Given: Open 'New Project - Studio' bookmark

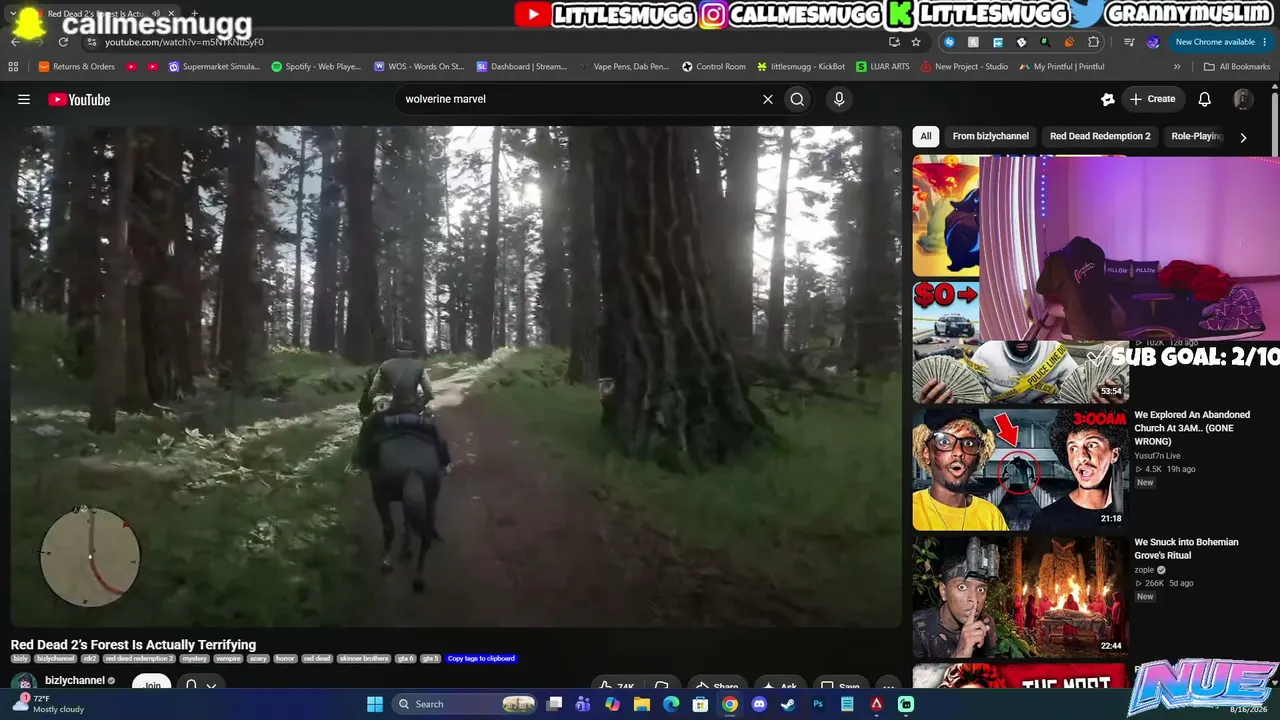Looking at the screenshot, I should 965,67.
